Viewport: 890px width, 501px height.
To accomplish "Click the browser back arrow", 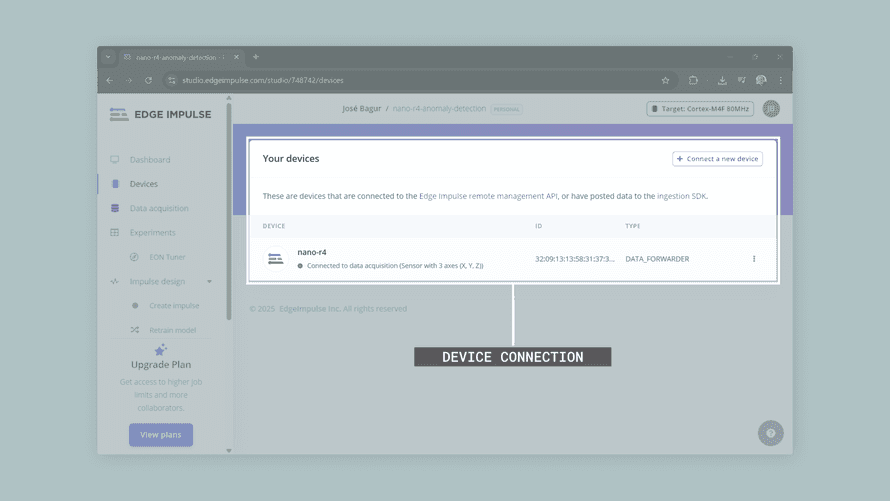I will pos(110,81).
